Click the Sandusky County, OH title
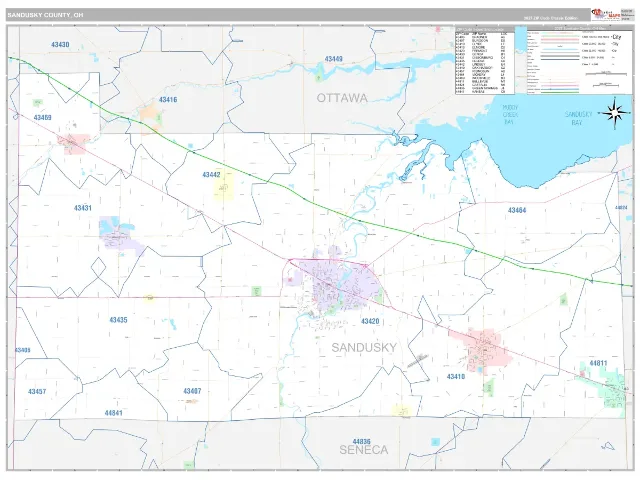 (45, 15)
